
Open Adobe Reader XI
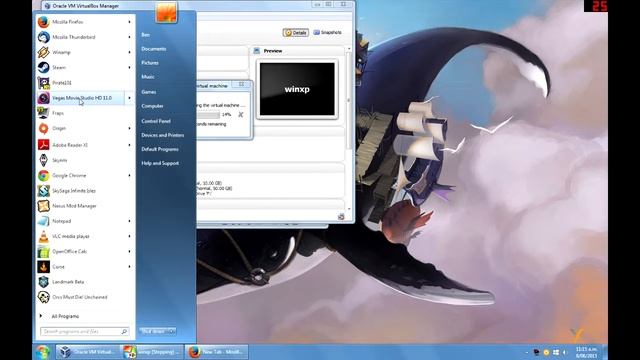pos(84,145)
